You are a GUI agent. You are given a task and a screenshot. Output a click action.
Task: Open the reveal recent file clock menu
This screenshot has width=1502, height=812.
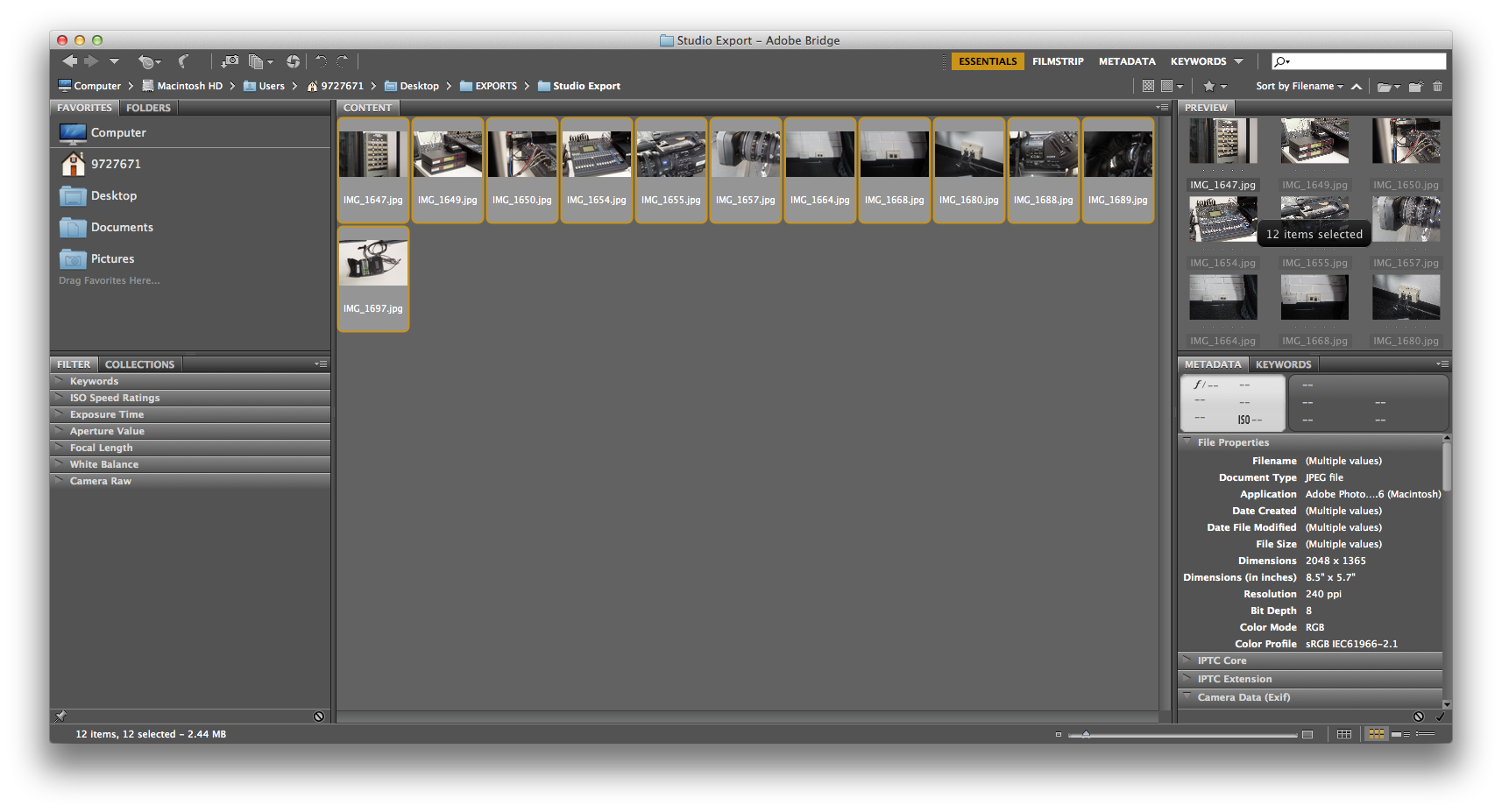click(149, 61)
